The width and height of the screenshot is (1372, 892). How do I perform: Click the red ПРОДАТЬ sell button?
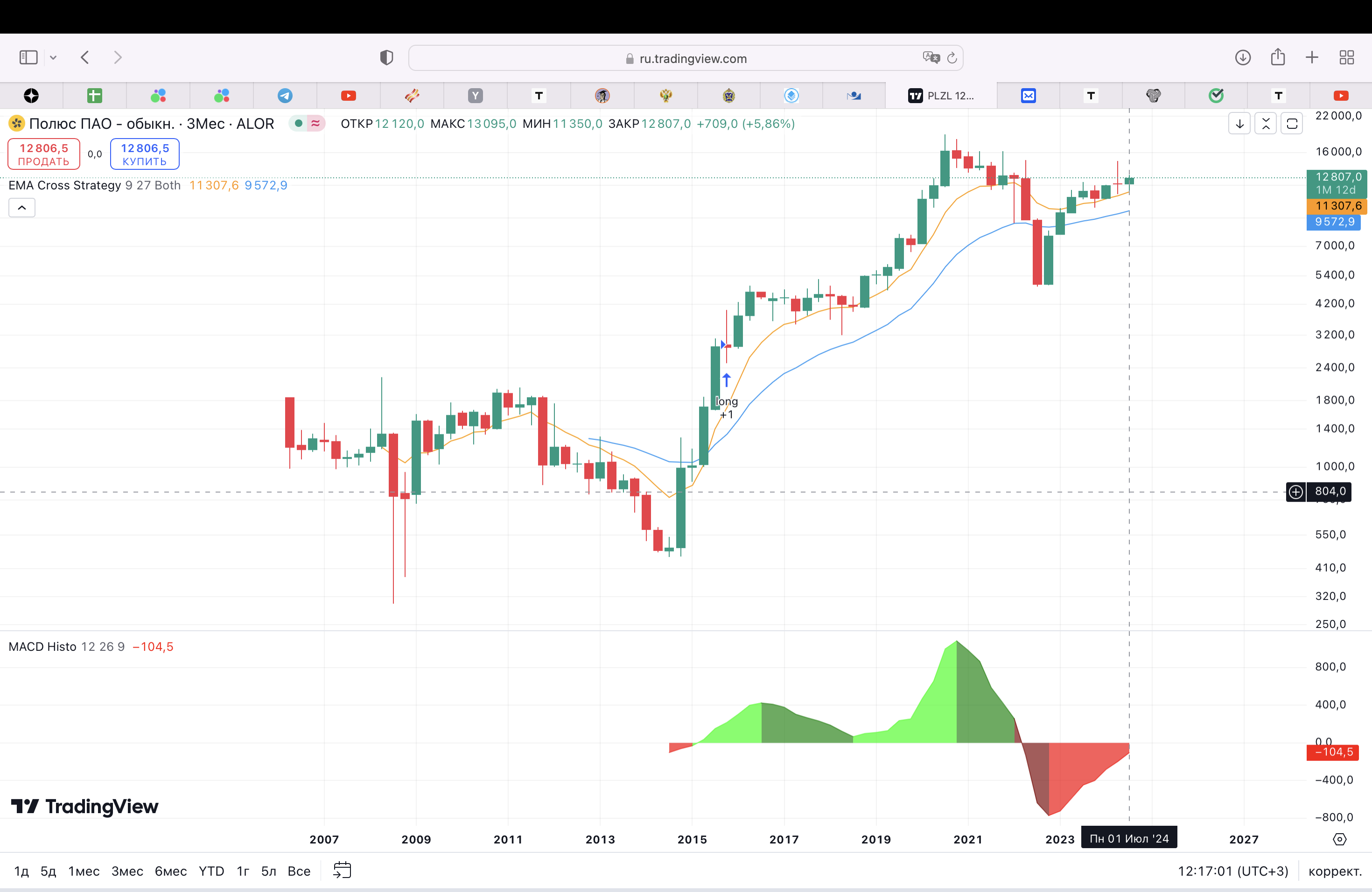click(44, 154)
